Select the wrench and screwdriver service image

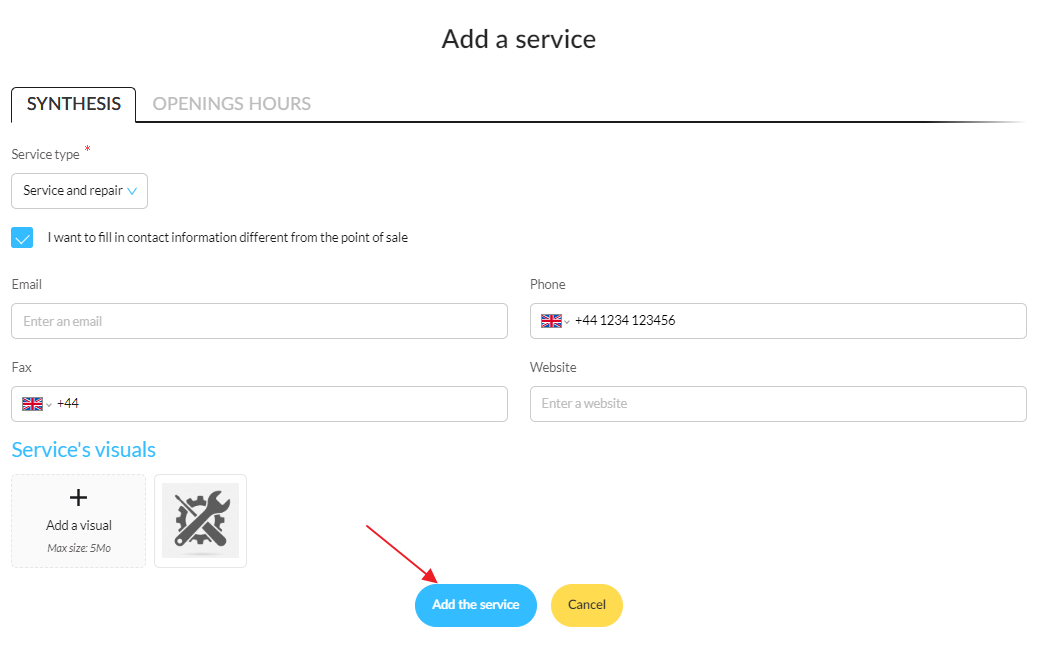(200, 521)
